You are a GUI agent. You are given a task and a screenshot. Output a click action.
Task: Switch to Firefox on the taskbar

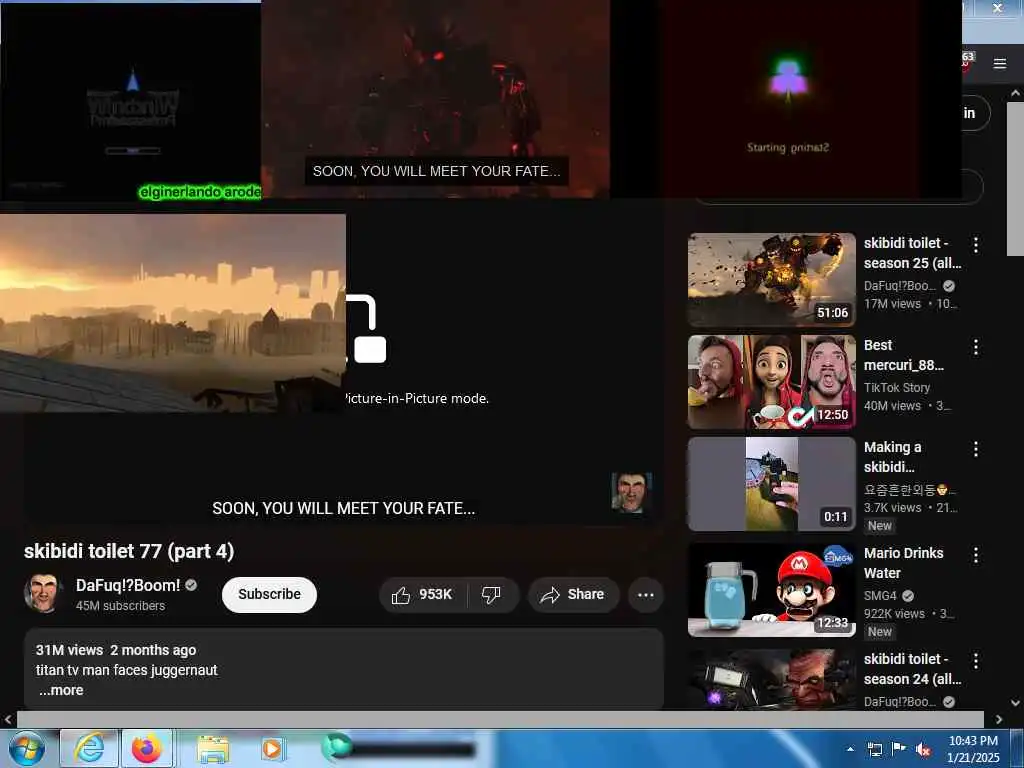pyautogui.click(x=147, y=748)
